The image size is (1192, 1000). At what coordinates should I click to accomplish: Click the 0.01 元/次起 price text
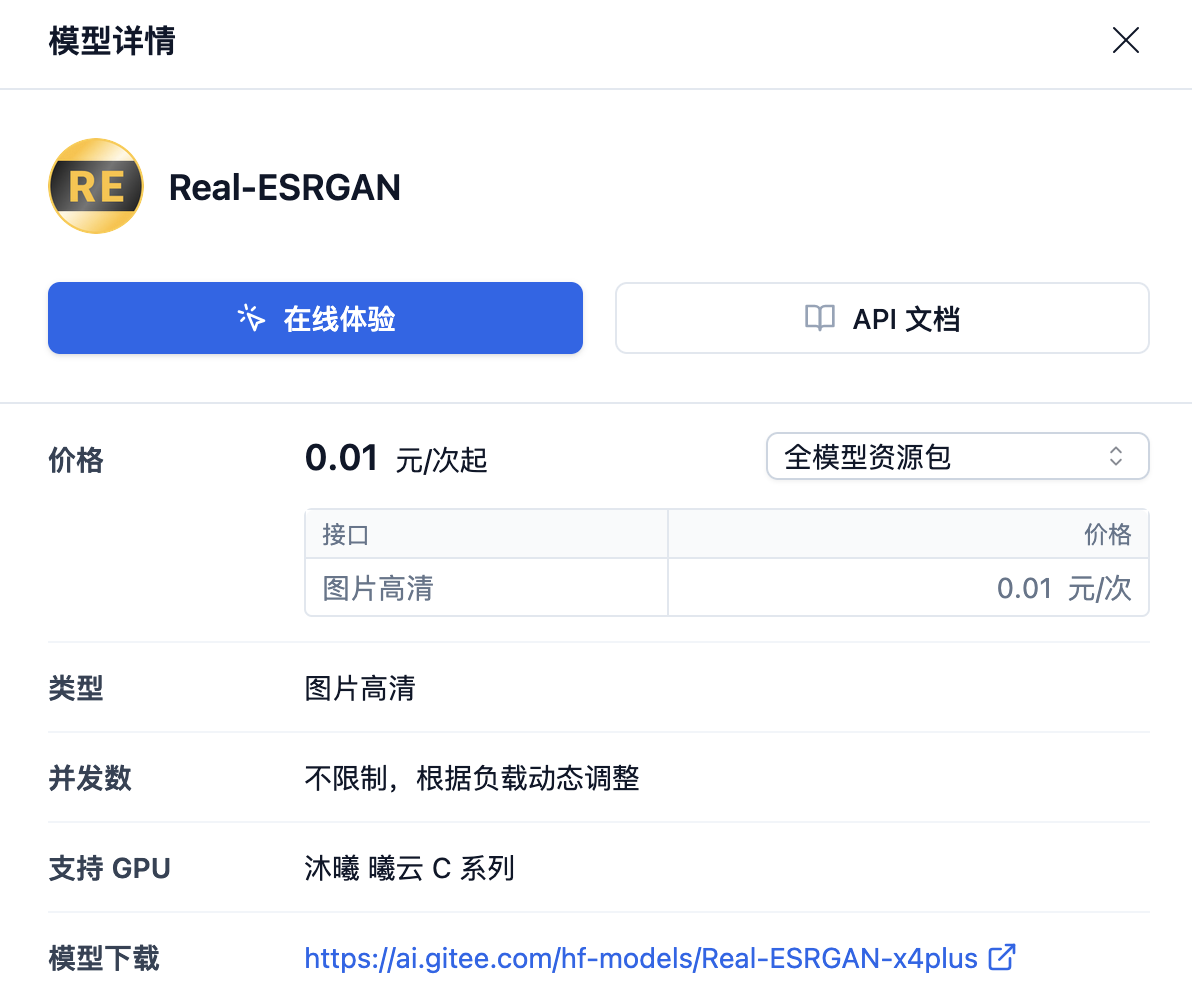(395, 458)
